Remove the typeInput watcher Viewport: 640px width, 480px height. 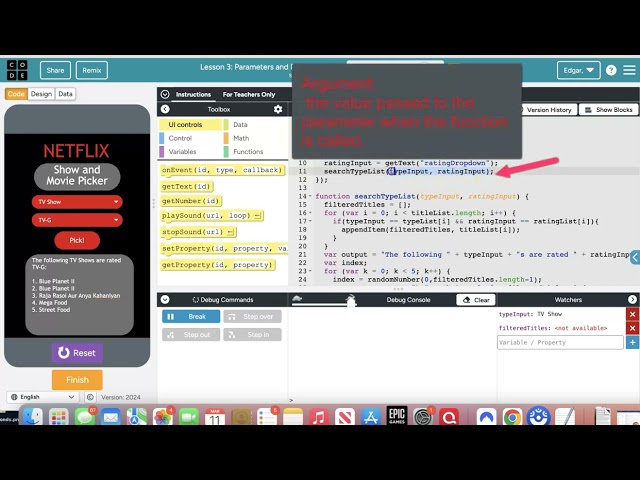pos(632,314)
